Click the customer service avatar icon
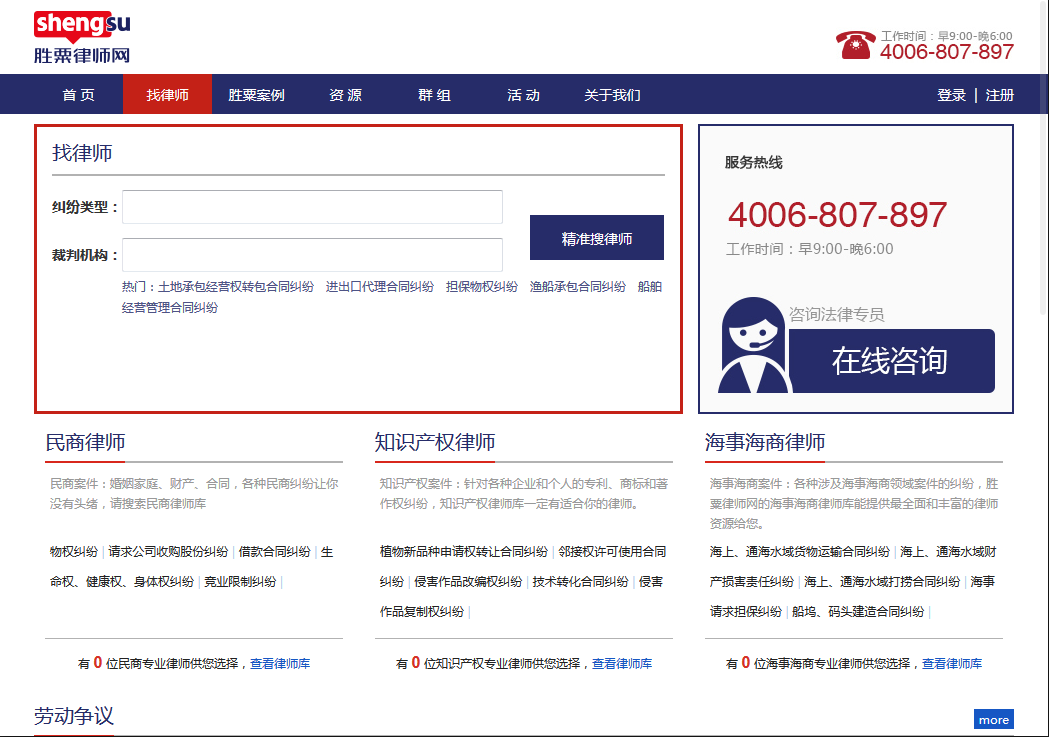Screen dimensions: 1049x737 (x=754, y=345)
